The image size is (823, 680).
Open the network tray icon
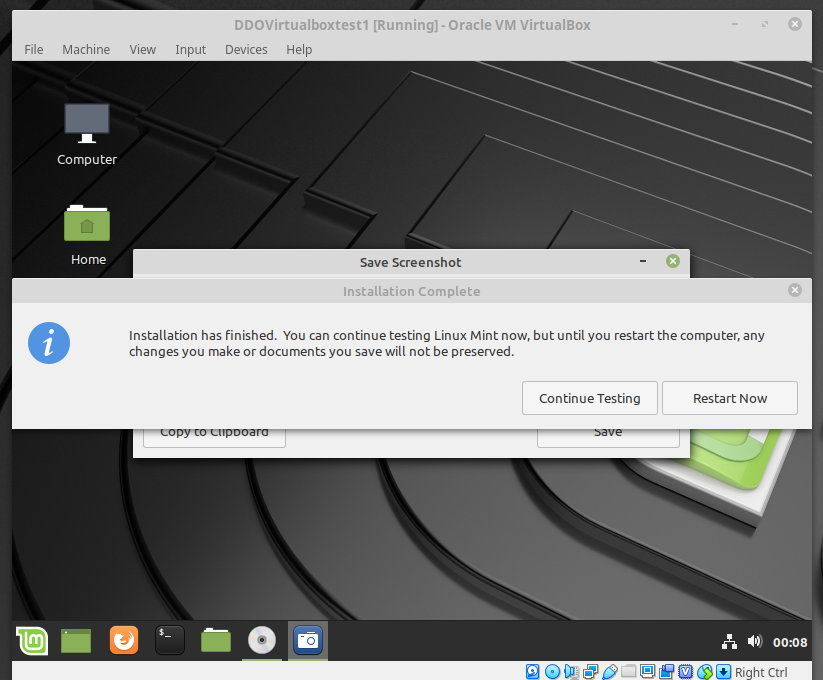tap(729, 642)
